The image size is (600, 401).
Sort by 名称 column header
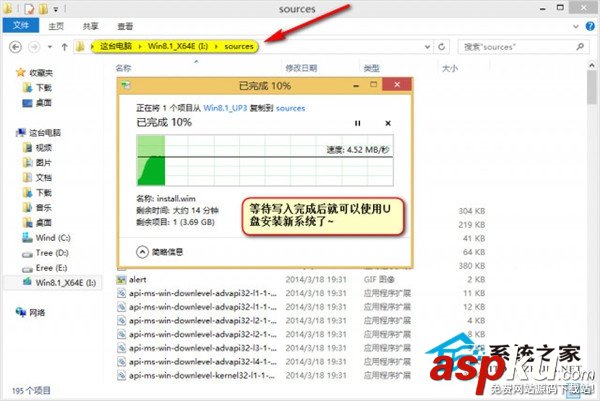pyautogui.click(x=123, y=68)
